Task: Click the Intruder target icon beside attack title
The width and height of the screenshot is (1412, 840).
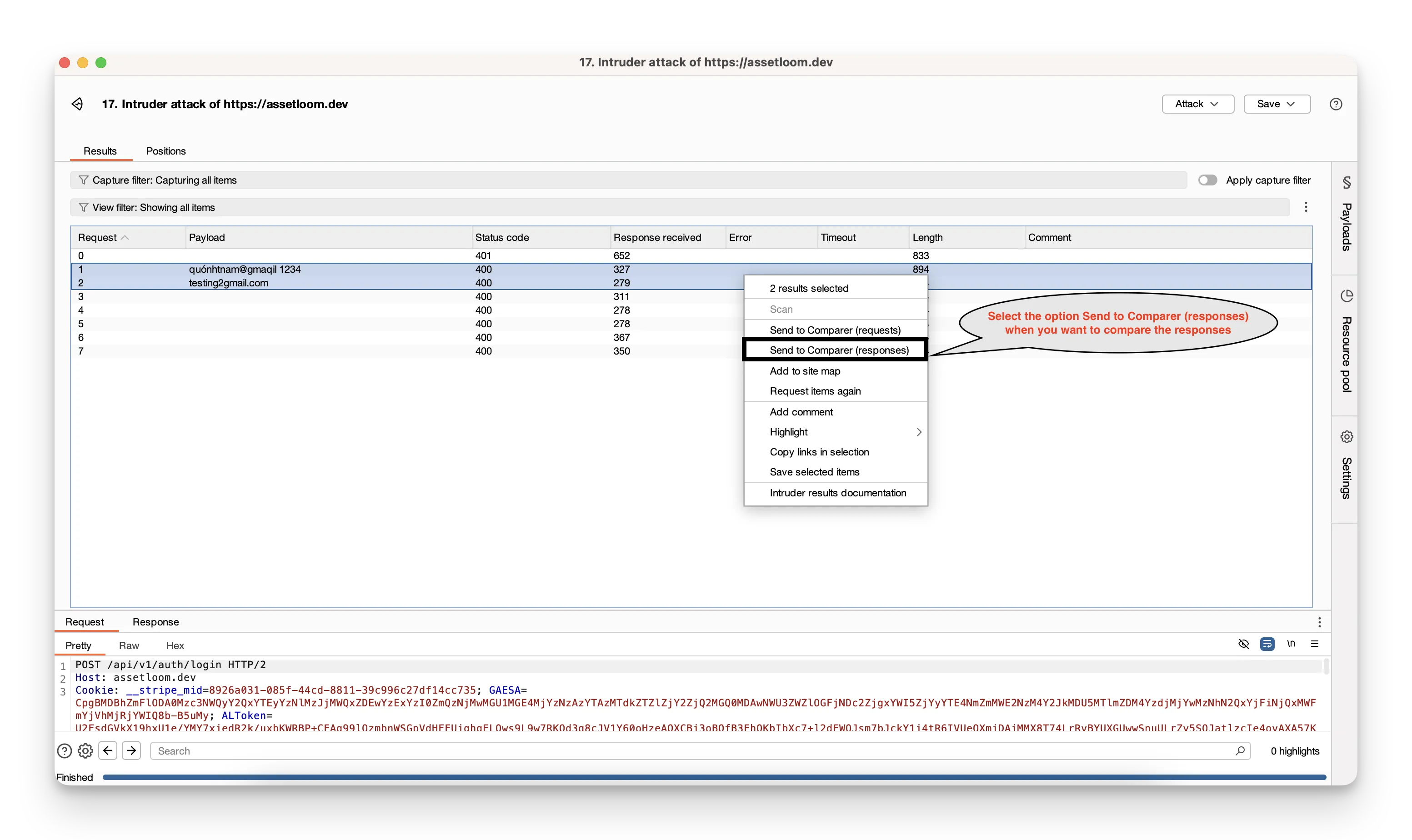Action: click(78, 104)
